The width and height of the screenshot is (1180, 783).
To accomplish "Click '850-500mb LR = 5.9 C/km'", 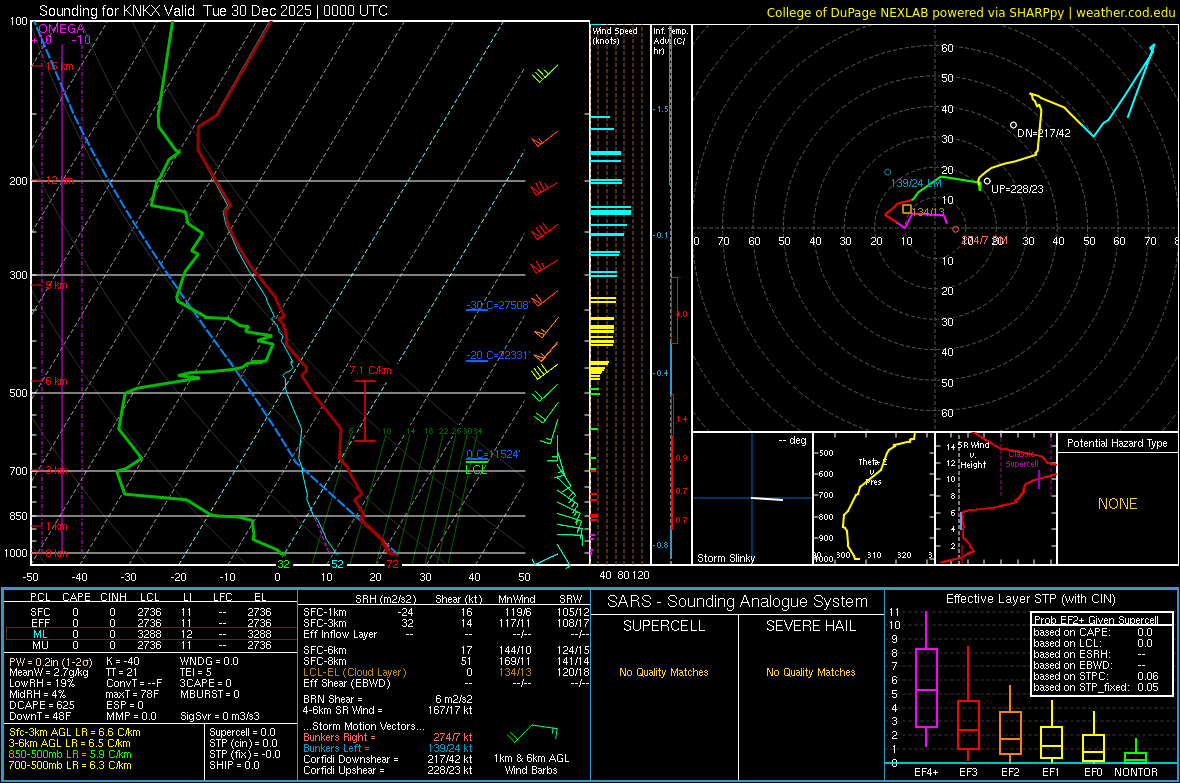I will click(70, 754).
